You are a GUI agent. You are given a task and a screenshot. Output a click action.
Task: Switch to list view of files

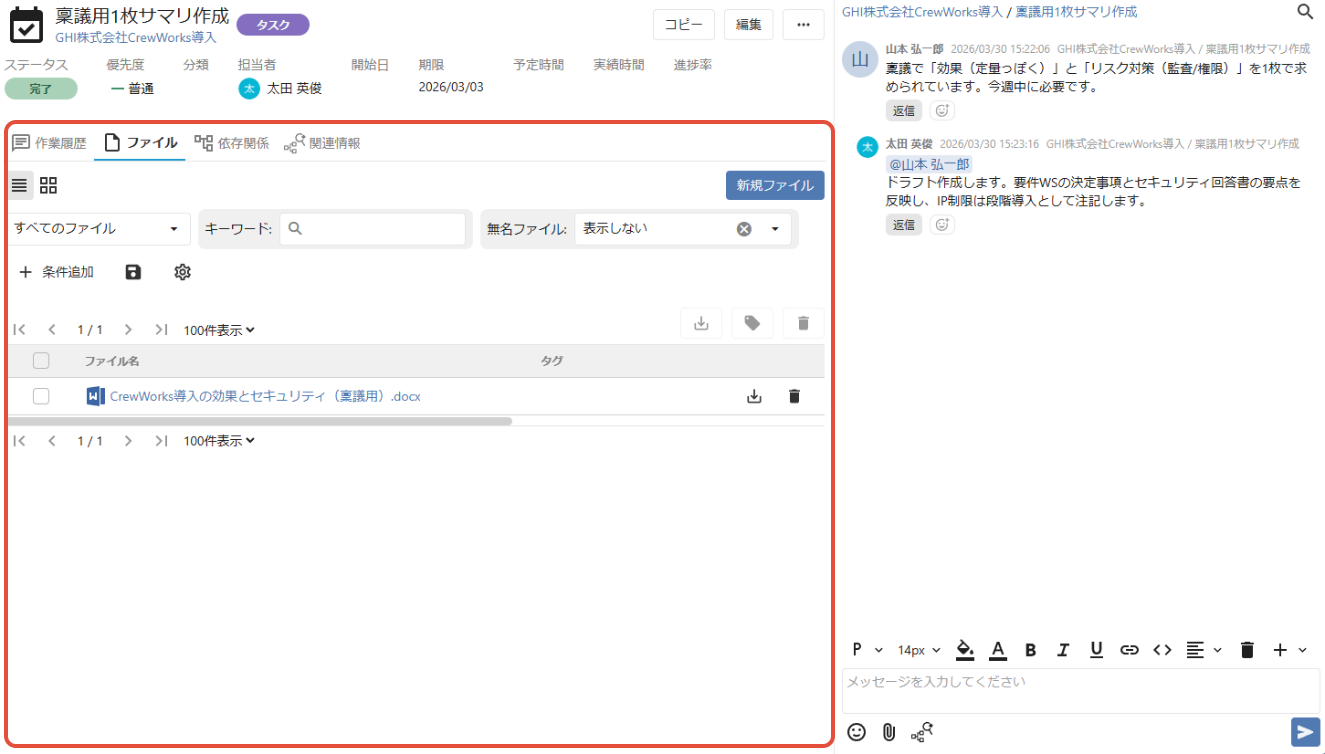point(20,185)
